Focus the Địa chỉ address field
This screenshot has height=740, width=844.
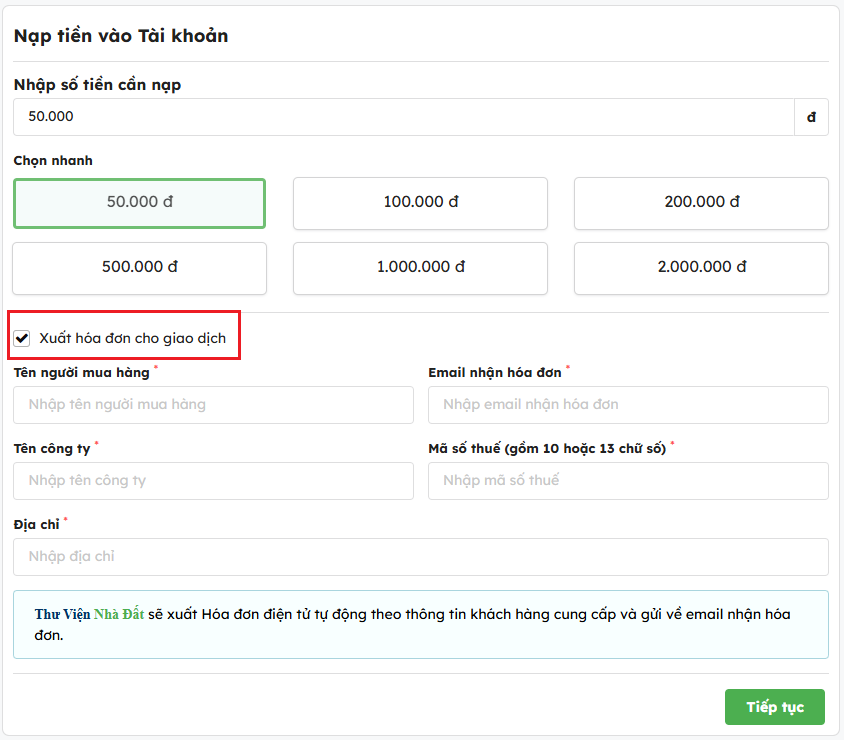click(x=420, y=557)
